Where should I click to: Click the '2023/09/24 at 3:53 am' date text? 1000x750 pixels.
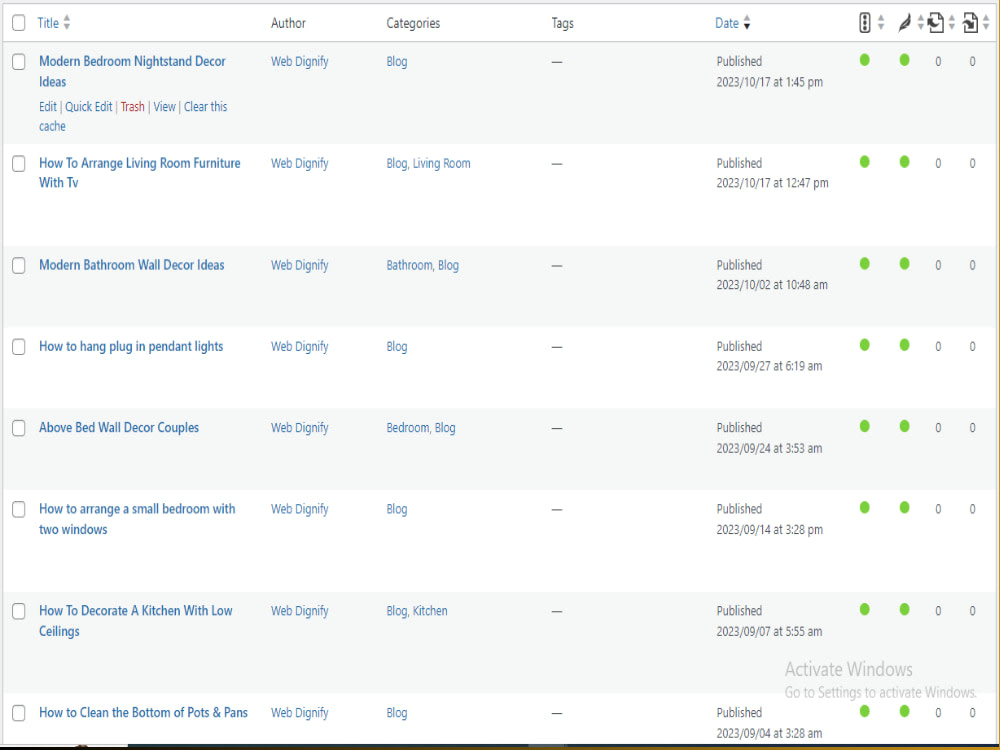tap(769, 448)
